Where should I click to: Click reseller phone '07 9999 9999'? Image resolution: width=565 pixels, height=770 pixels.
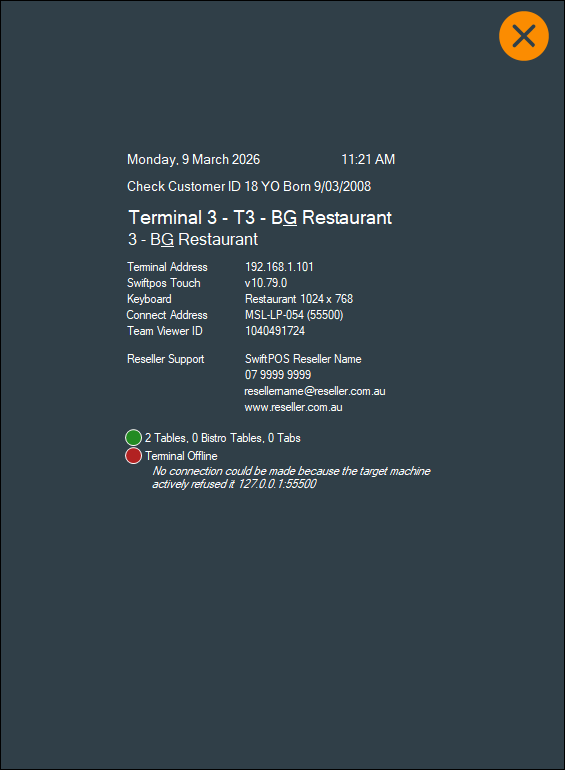pyautogui.click(x=278, y=375)
